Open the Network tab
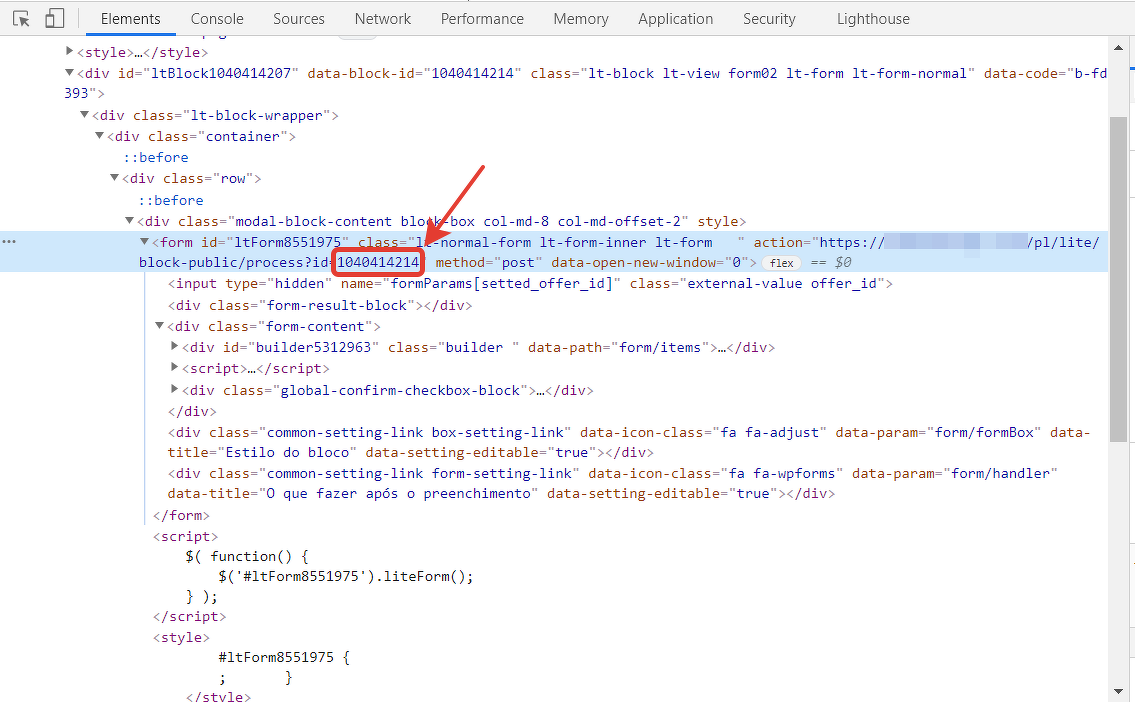This screenshot has width=1135, height=702. coord(382,19)
